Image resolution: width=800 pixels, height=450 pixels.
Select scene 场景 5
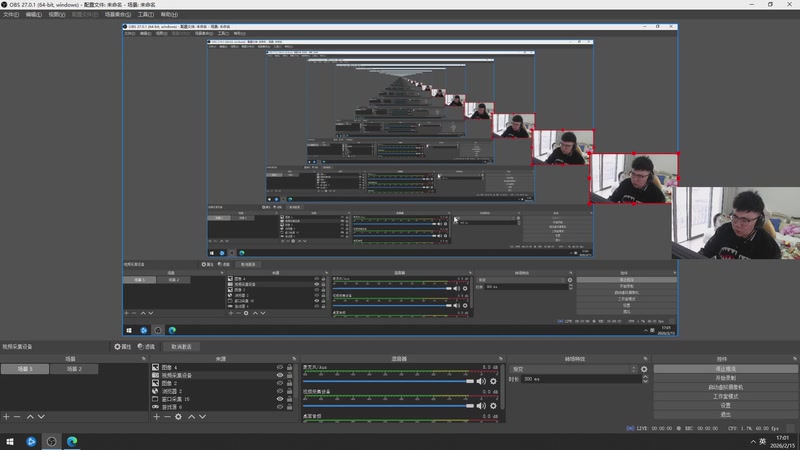tap(24, 368)
